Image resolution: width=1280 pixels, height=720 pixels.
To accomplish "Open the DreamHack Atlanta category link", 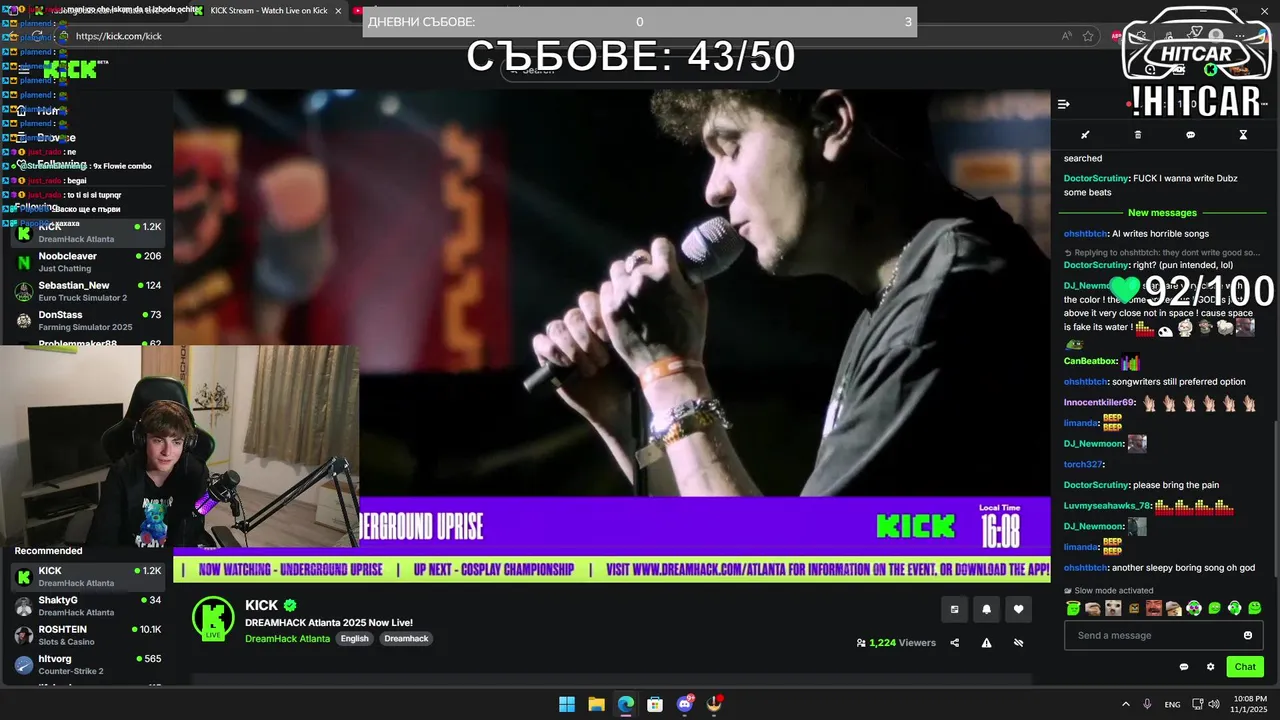I will 287,639.
